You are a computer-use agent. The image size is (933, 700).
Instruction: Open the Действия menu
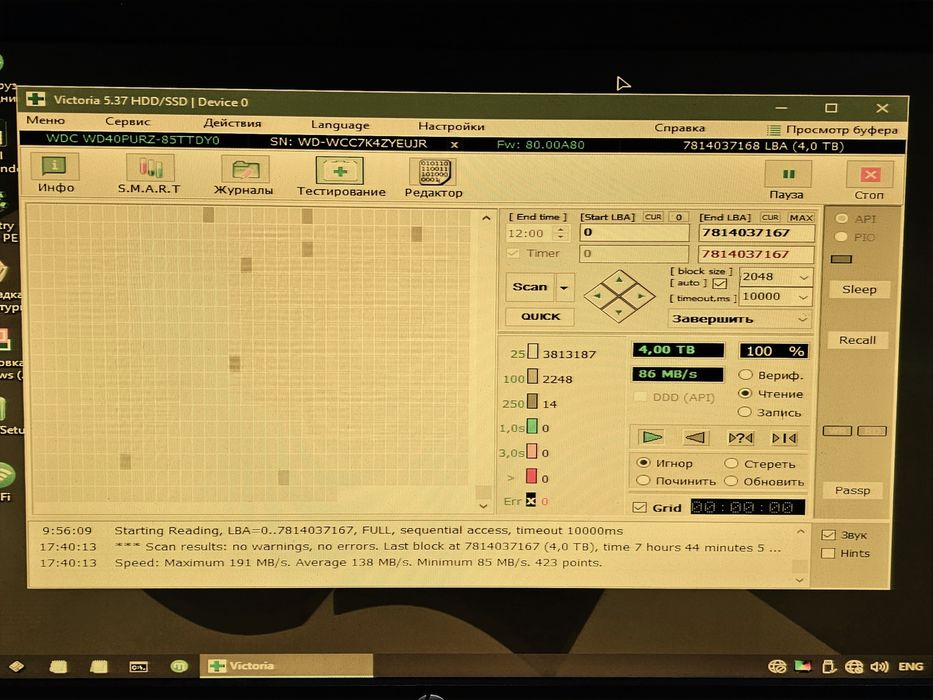tap(232, 123)
